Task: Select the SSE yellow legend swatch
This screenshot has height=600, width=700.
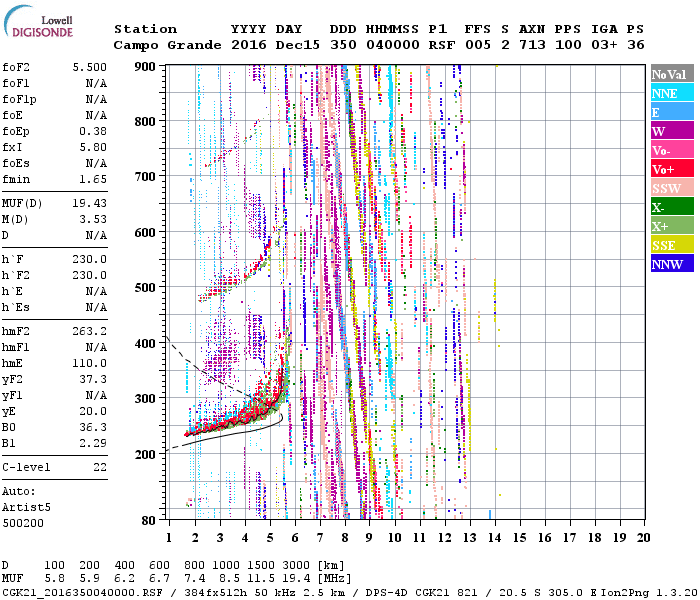Action: pyautogui.click(x=672, y=245)
